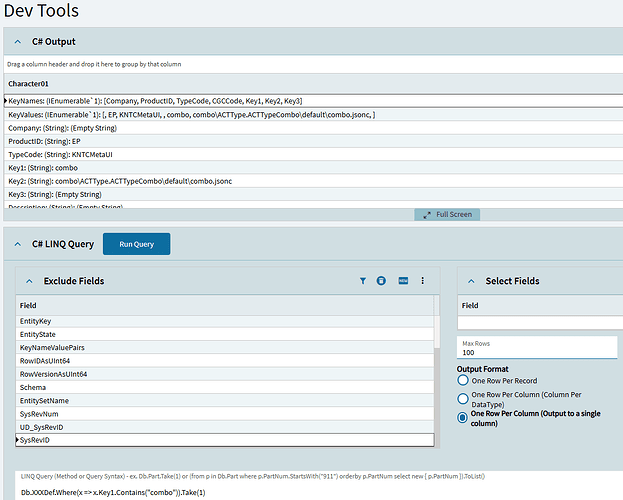The width and height of the screenshot is (623, 500).
Task: Collapse the Select Fields section
Action: click(x=471, y=281)
